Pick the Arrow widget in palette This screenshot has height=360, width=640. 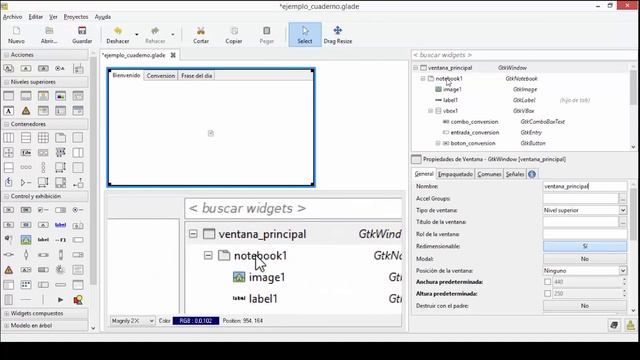click(x=60, y=300)
